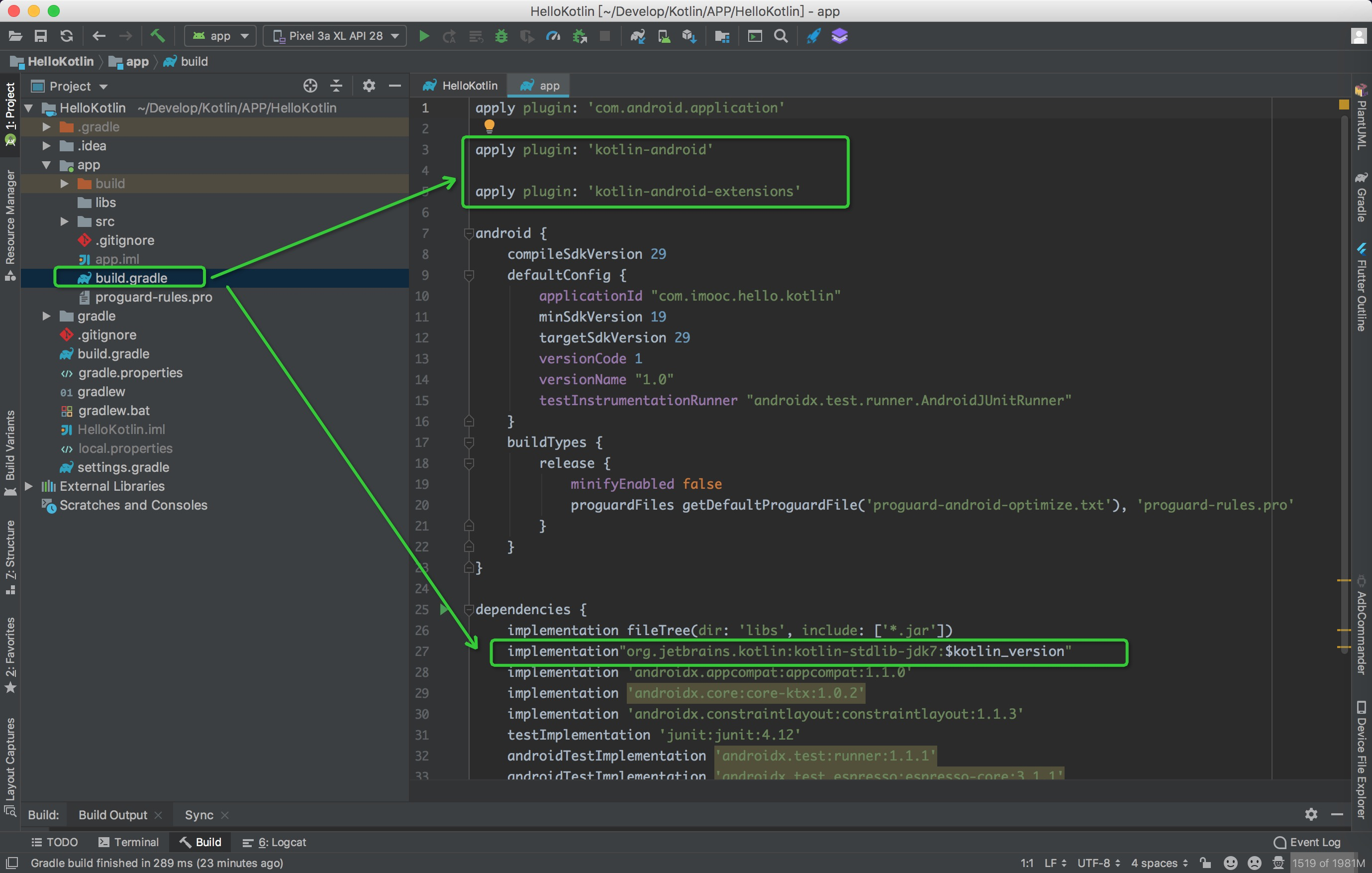Click Sync Project with Gradle Files icon
Screen dimensions: 1372x873
(638, 36)
